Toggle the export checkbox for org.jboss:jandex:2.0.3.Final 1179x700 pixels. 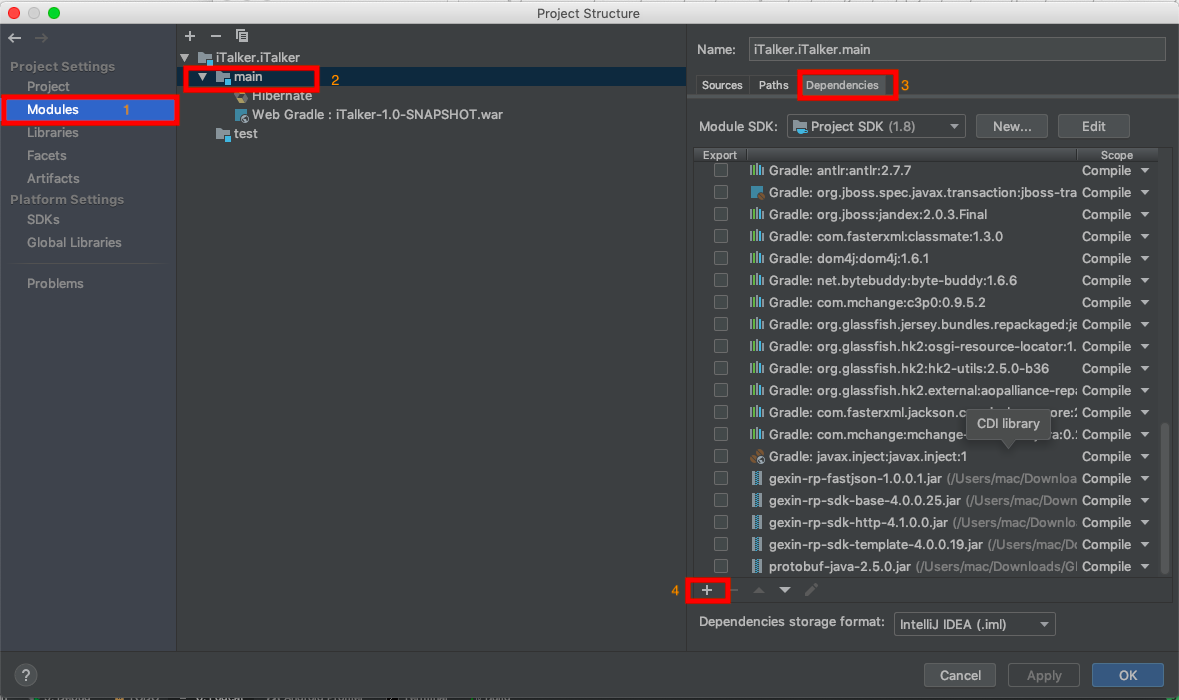click(721, 214)
